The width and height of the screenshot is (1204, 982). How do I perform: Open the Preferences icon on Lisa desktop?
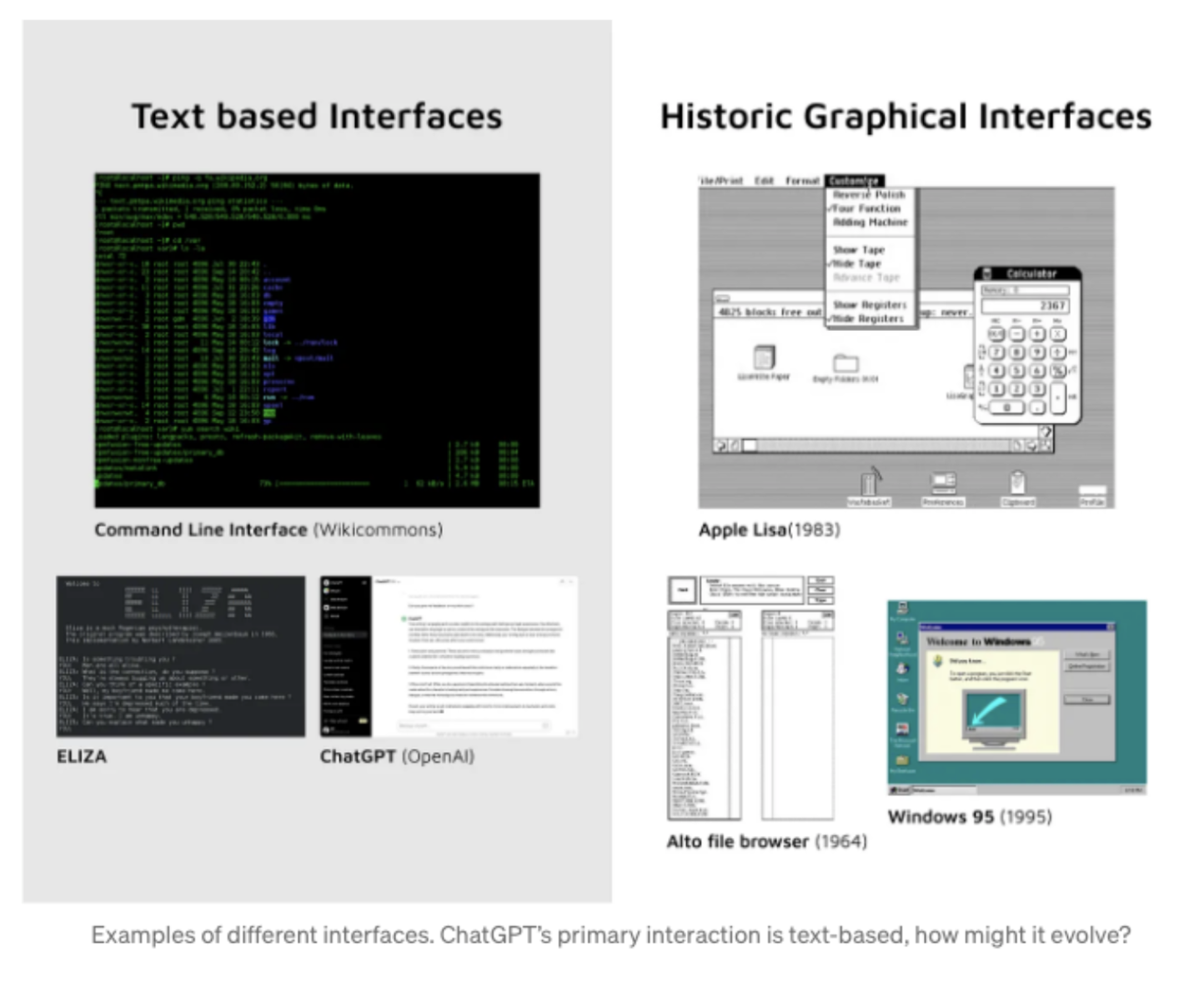click(x=943, y=483)
